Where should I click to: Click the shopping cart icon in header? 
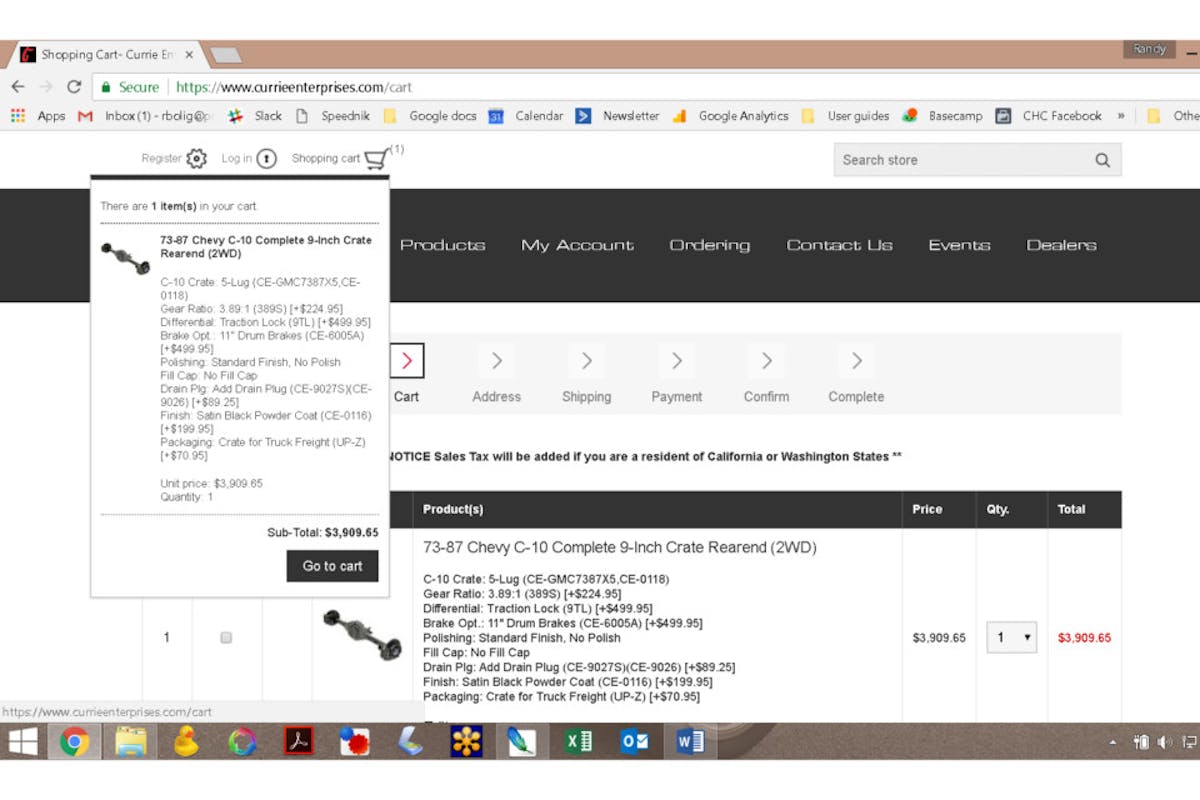click(x=376, y=159)
